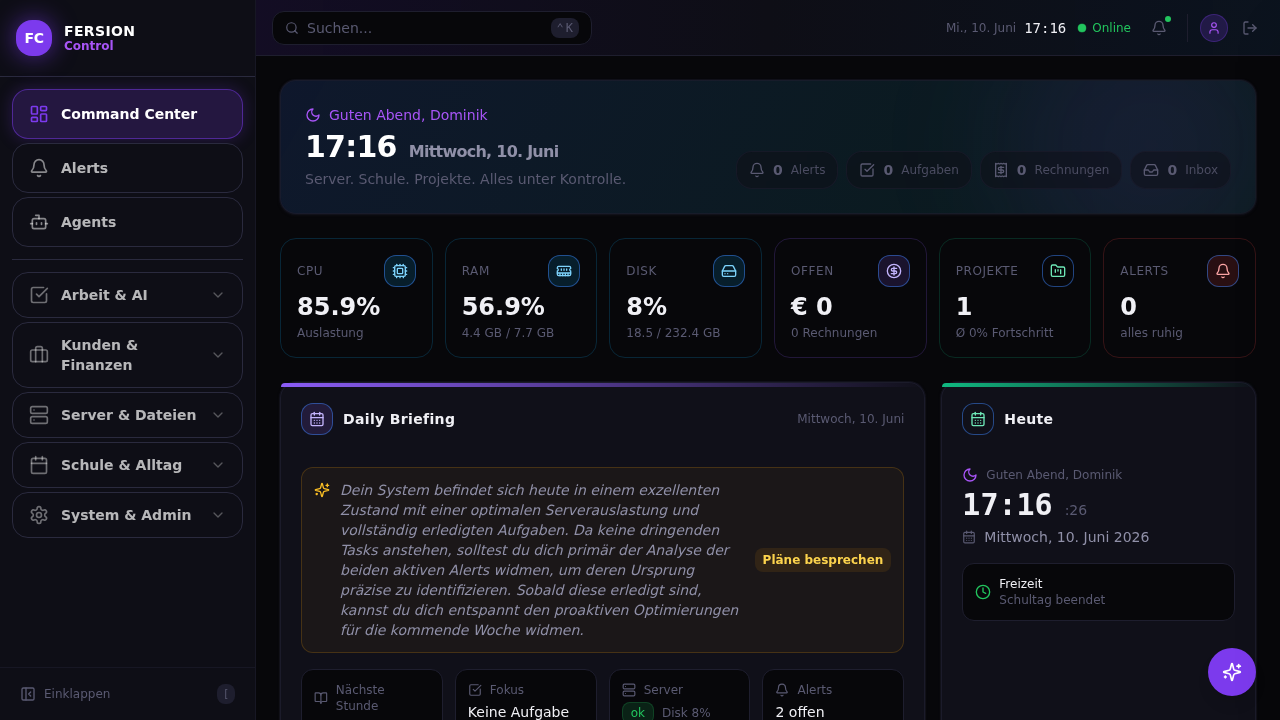Screen dimensions: 1280x720
Task: Click the PROJEKTE folder icon
Action: 1058,271
